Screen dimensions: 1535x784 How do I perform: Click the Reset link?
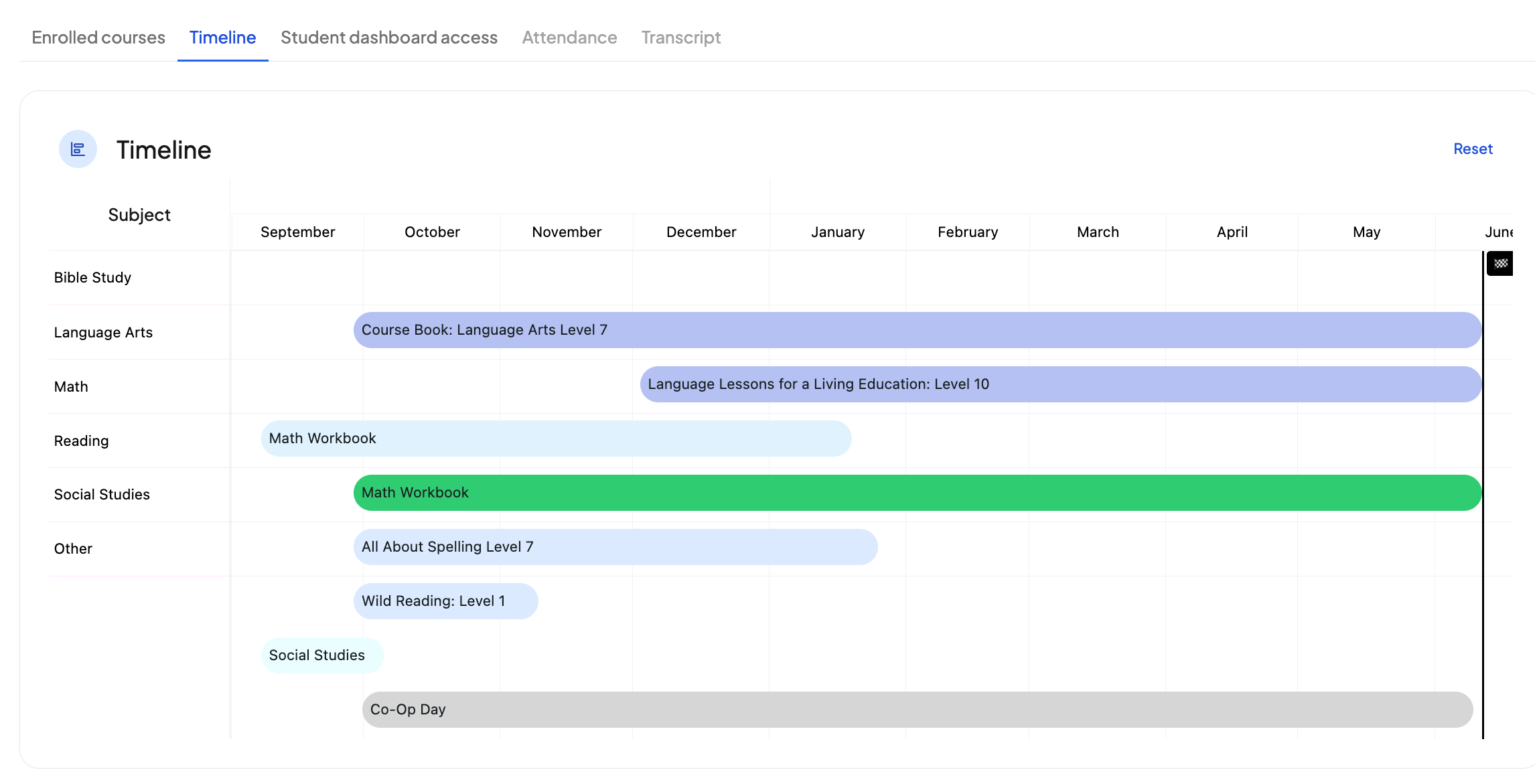[x=1472, y=149]
